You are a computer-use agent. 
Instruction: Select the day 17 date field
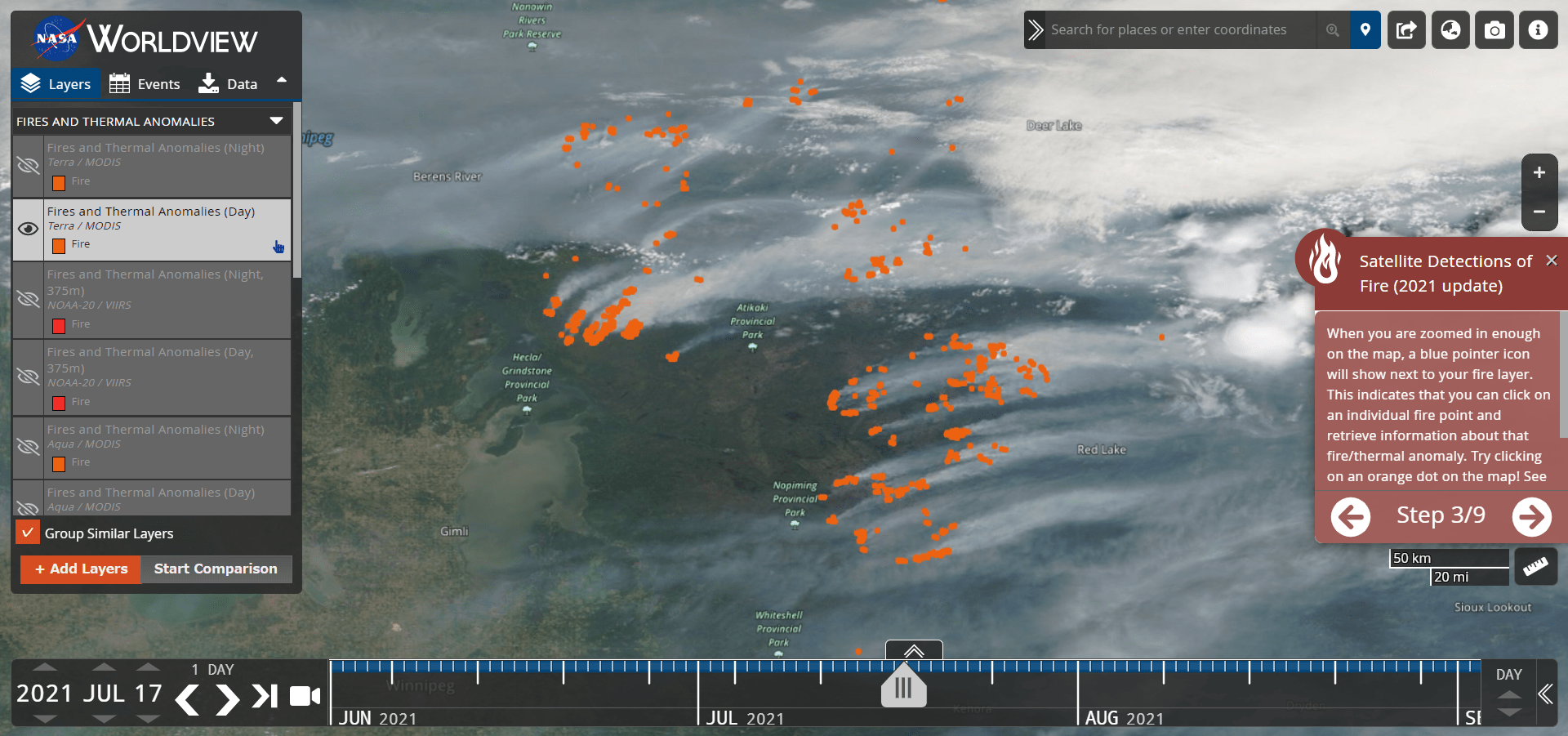coord(148,694)
